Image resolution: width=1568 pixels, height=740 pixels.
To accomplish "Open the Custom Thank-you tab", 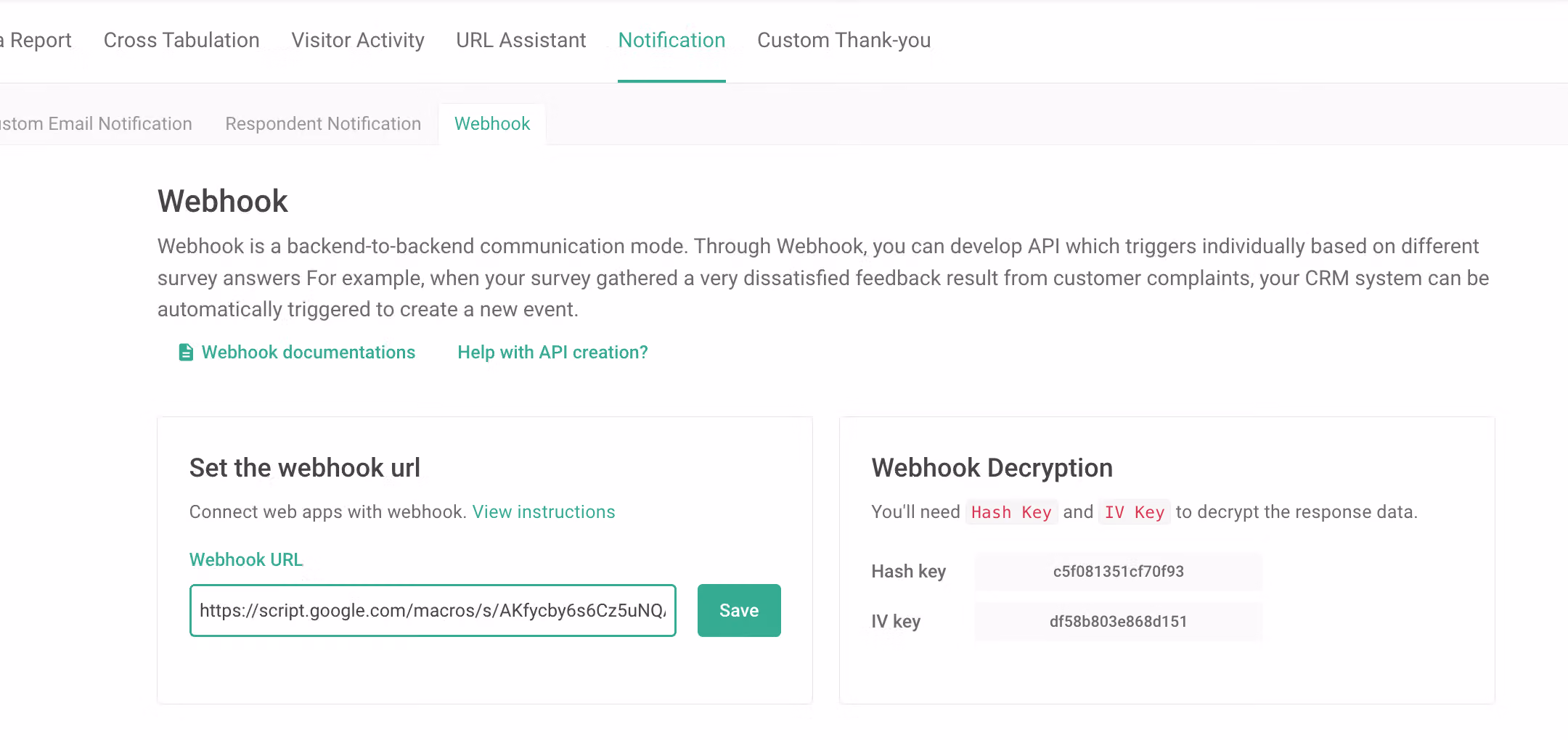I will coord(844,40).
